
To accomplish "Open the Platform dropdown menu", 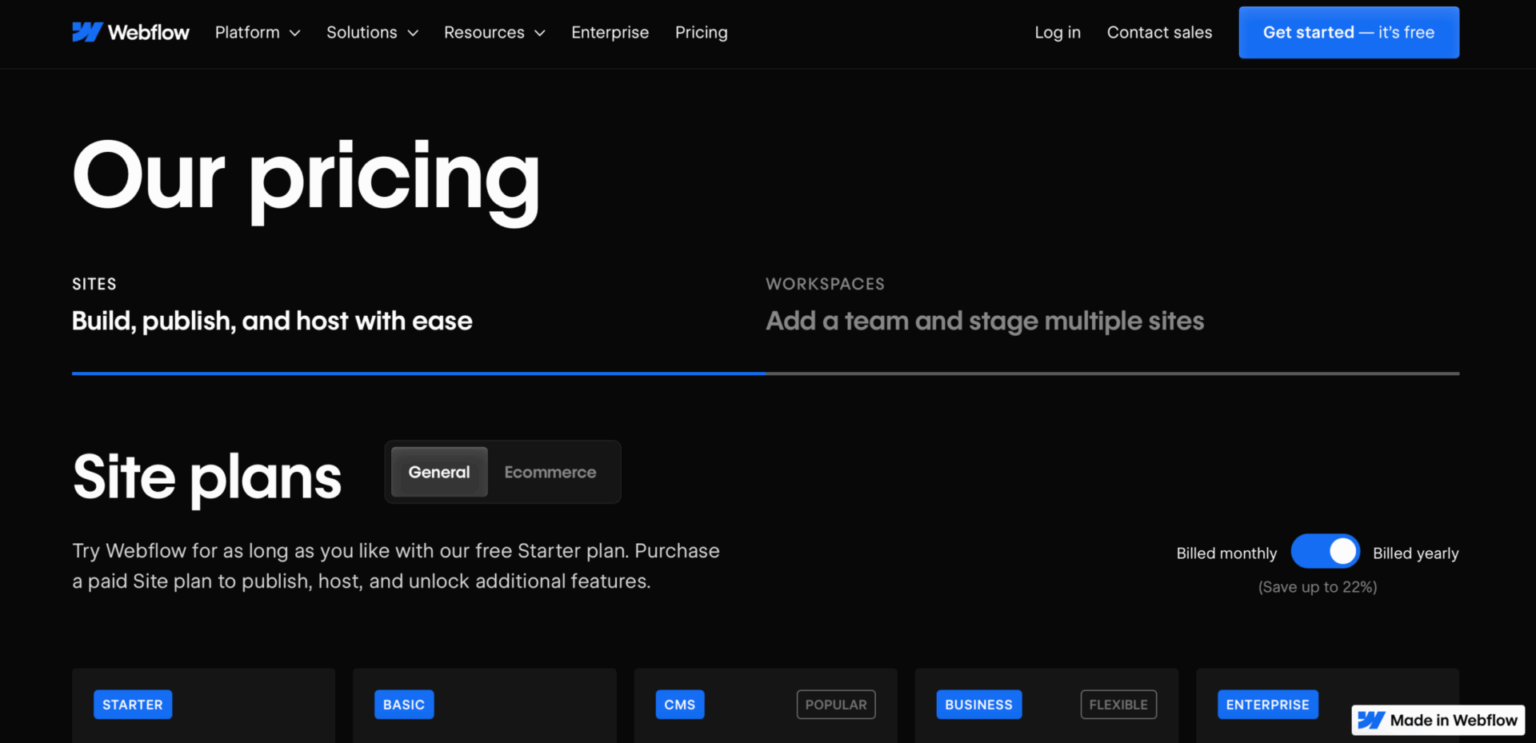I will click(258, 32).
